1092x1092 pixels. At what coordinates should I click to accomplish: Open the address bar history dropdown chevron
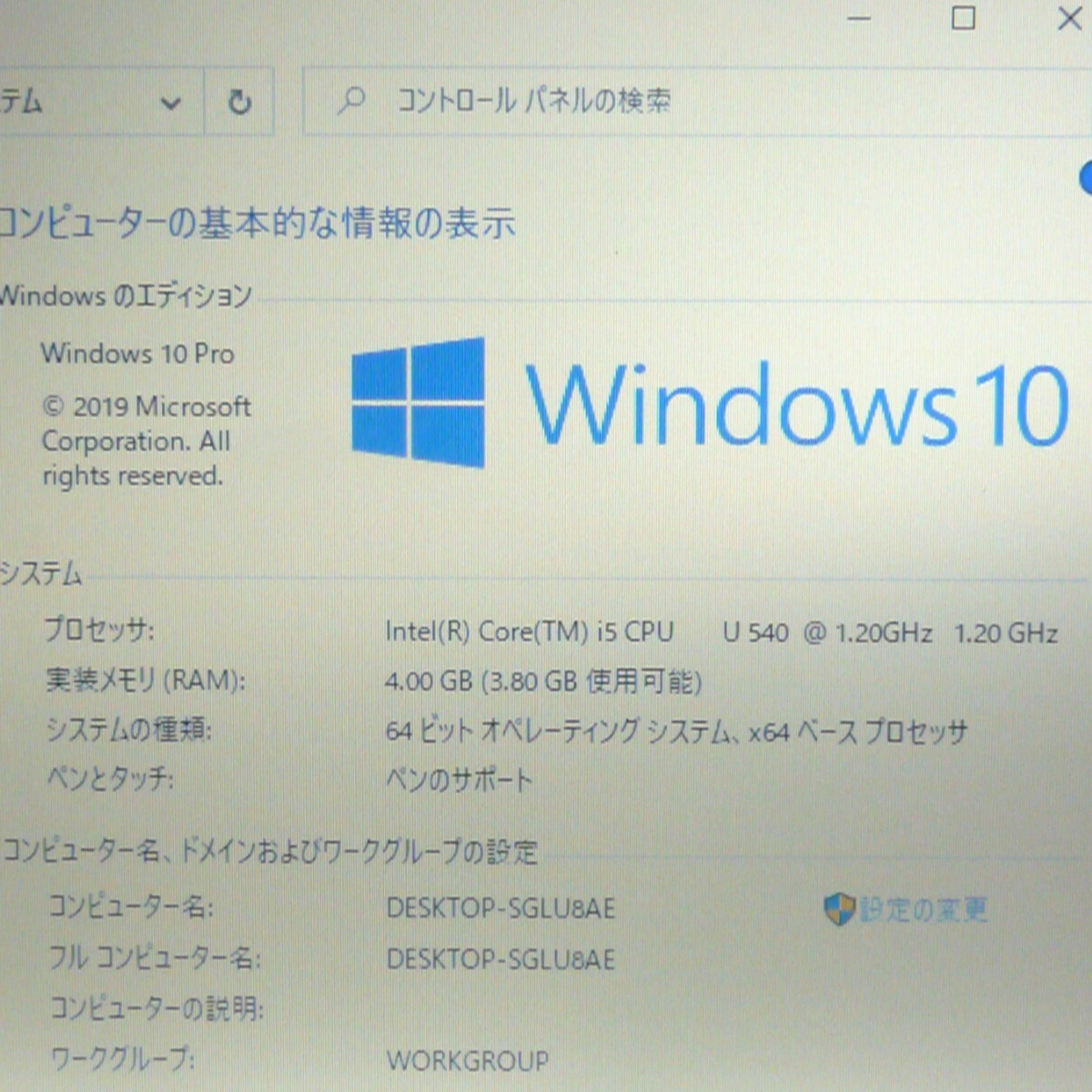(170, 103)
